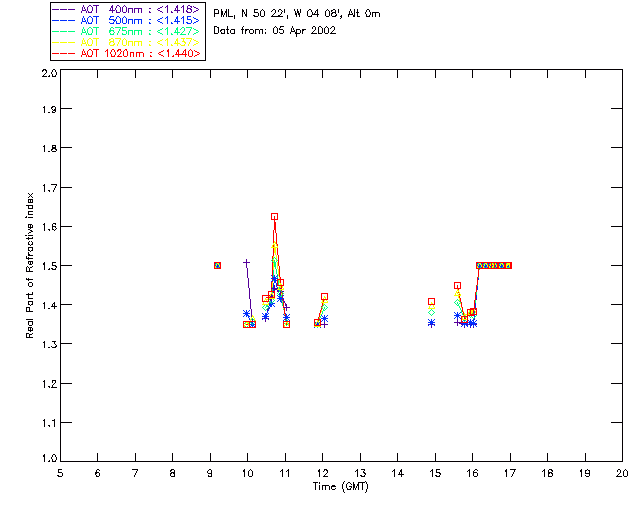
Task: Click the red square marker near time 15
Action: tap(431, 302)
